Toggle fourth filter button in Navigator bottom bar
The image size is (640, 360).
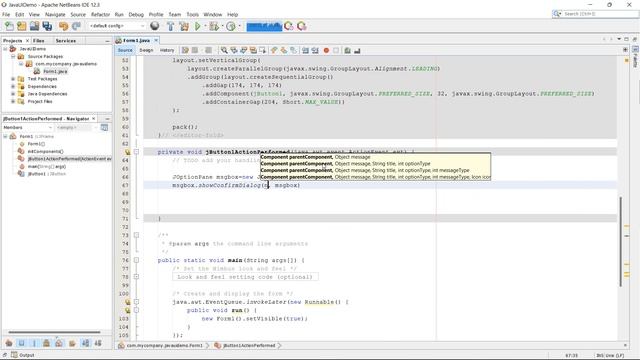click(47, 343)
